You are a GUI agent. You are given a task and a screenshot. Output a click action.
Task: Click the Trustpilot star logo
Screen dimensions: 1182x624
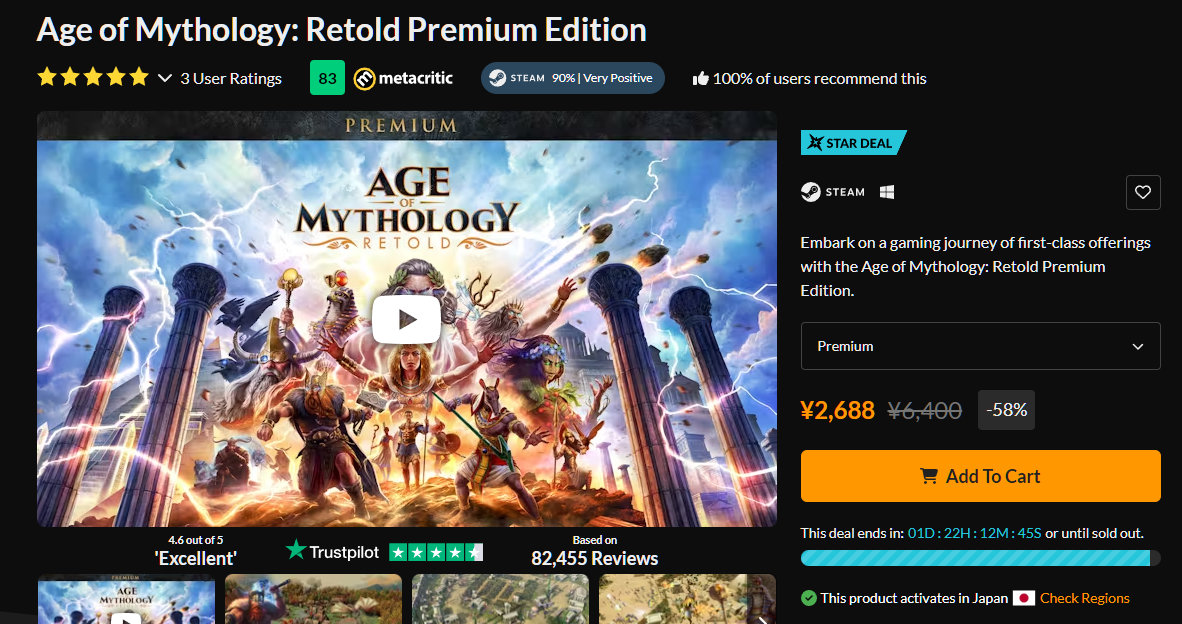[x=296, y=551]
